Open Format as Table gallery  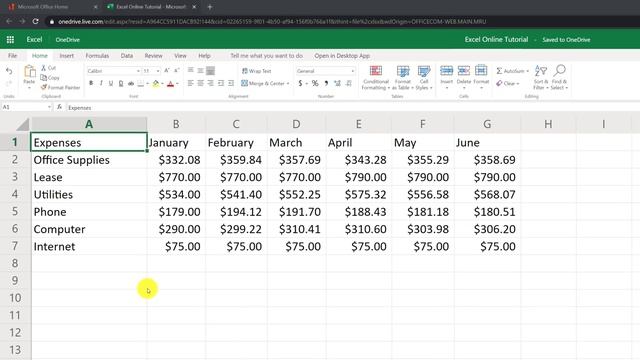[403, 78]
